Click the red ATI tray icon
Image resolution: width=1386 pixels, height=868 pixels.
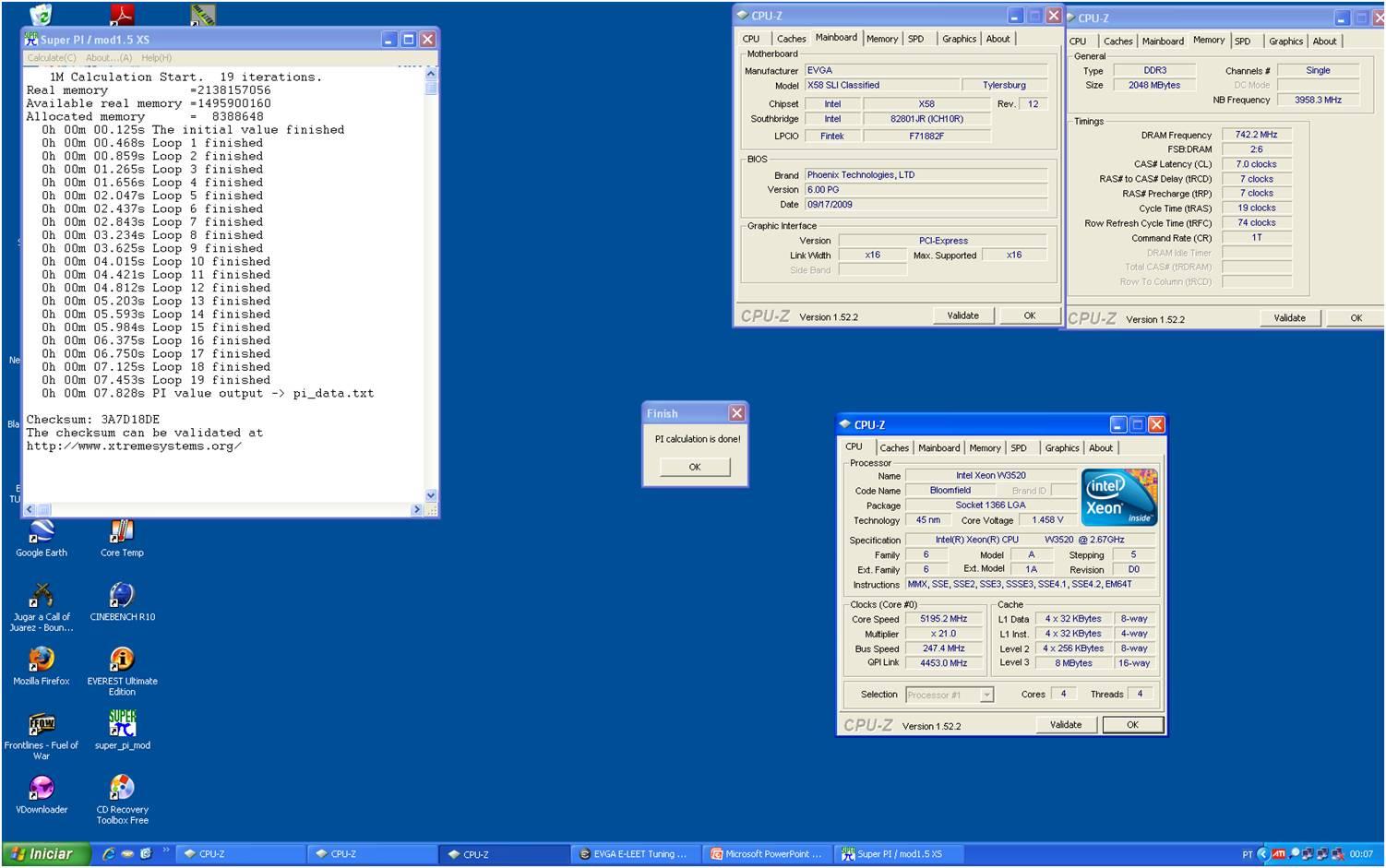pyautogui.click(x=1279, y=854)
